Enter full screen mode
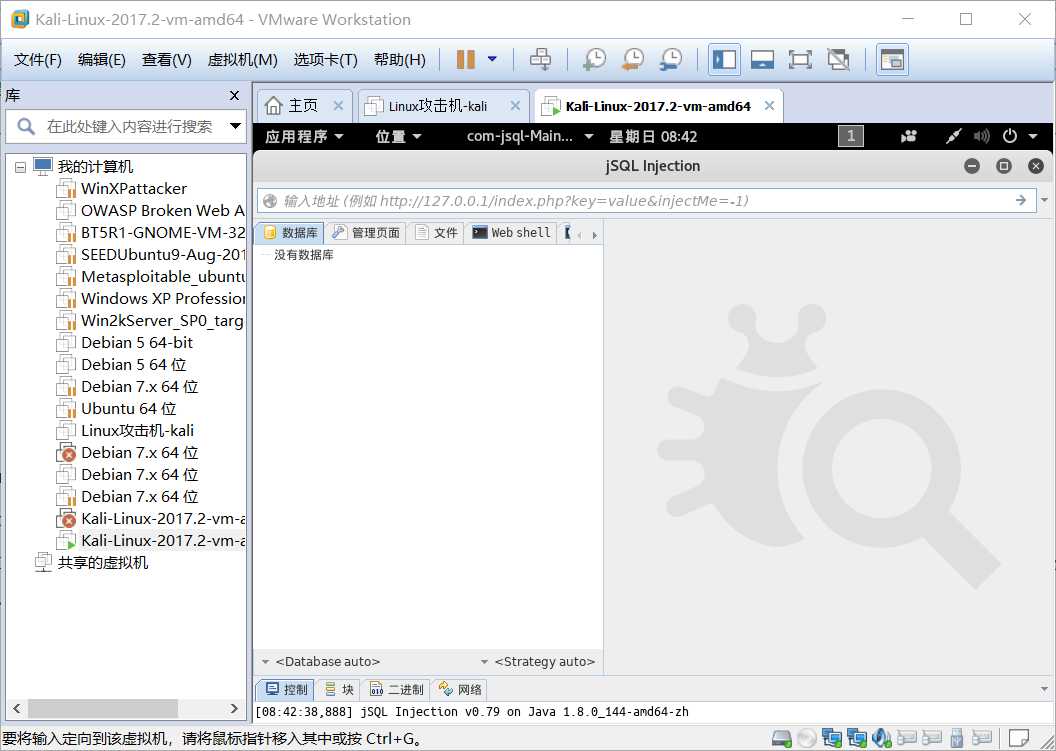This screenshot has height=751, width=1056. click(800, 59)
